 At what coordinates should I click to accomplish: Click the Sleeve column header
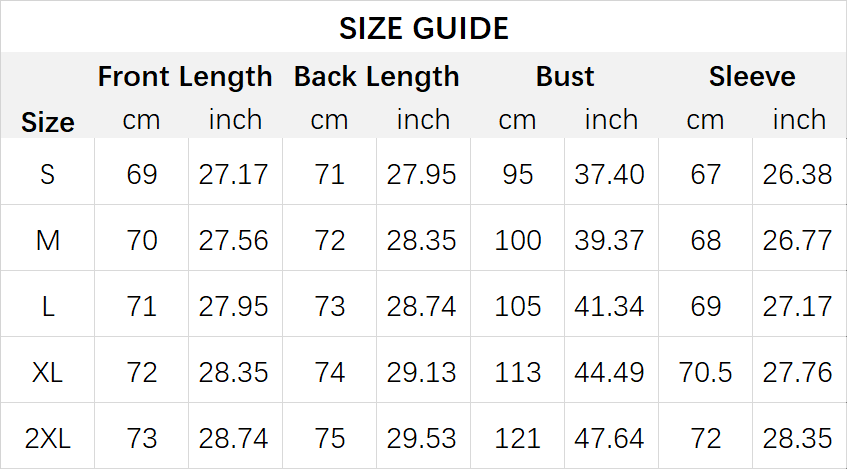pos(752,76)
